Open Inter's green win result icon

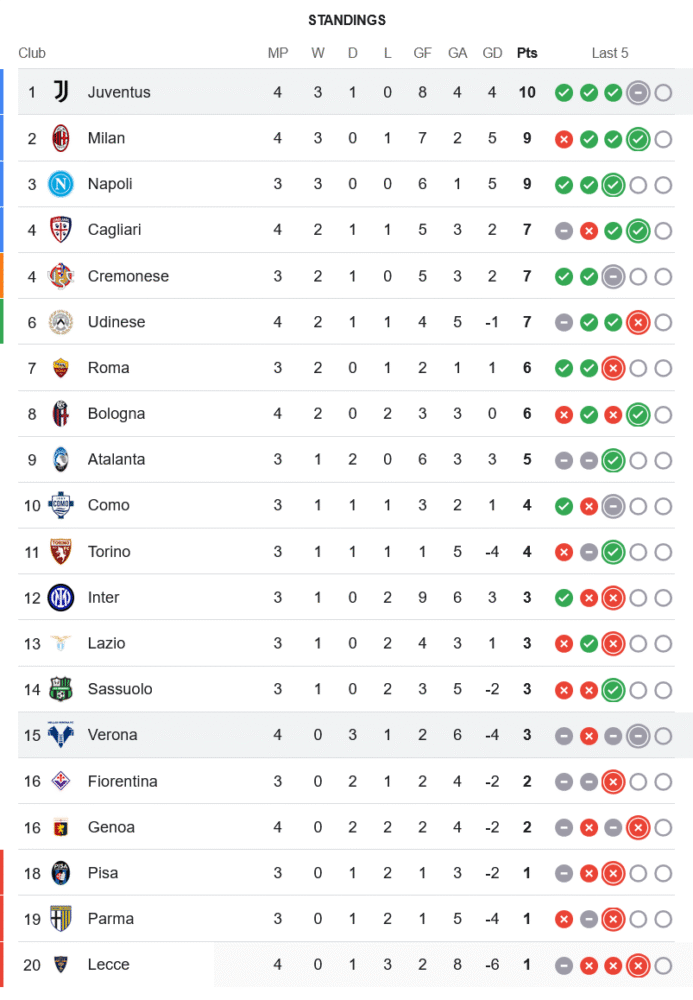pos(564,598)
